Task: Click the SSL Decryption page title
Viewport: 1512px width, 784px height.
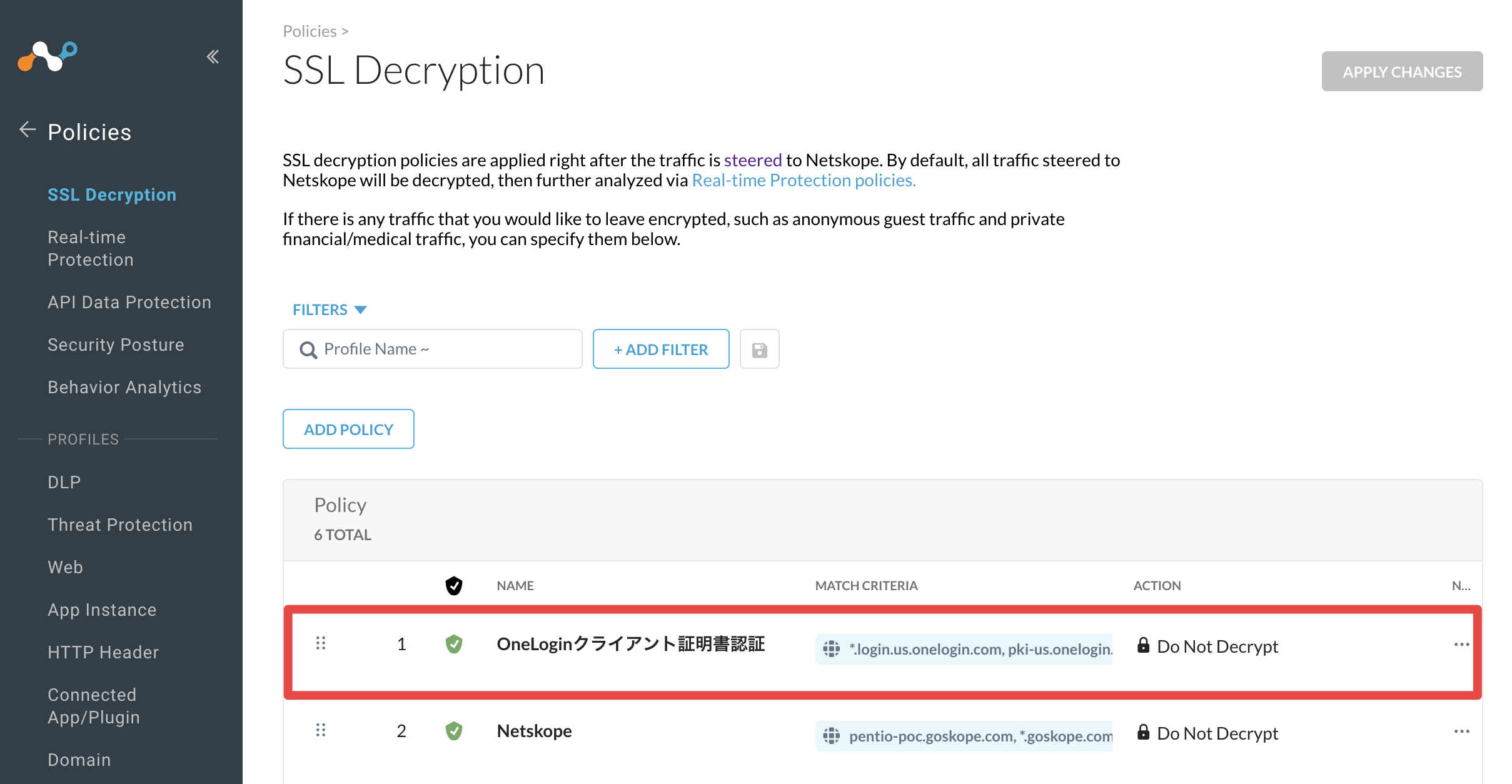Action: point(414,70)
